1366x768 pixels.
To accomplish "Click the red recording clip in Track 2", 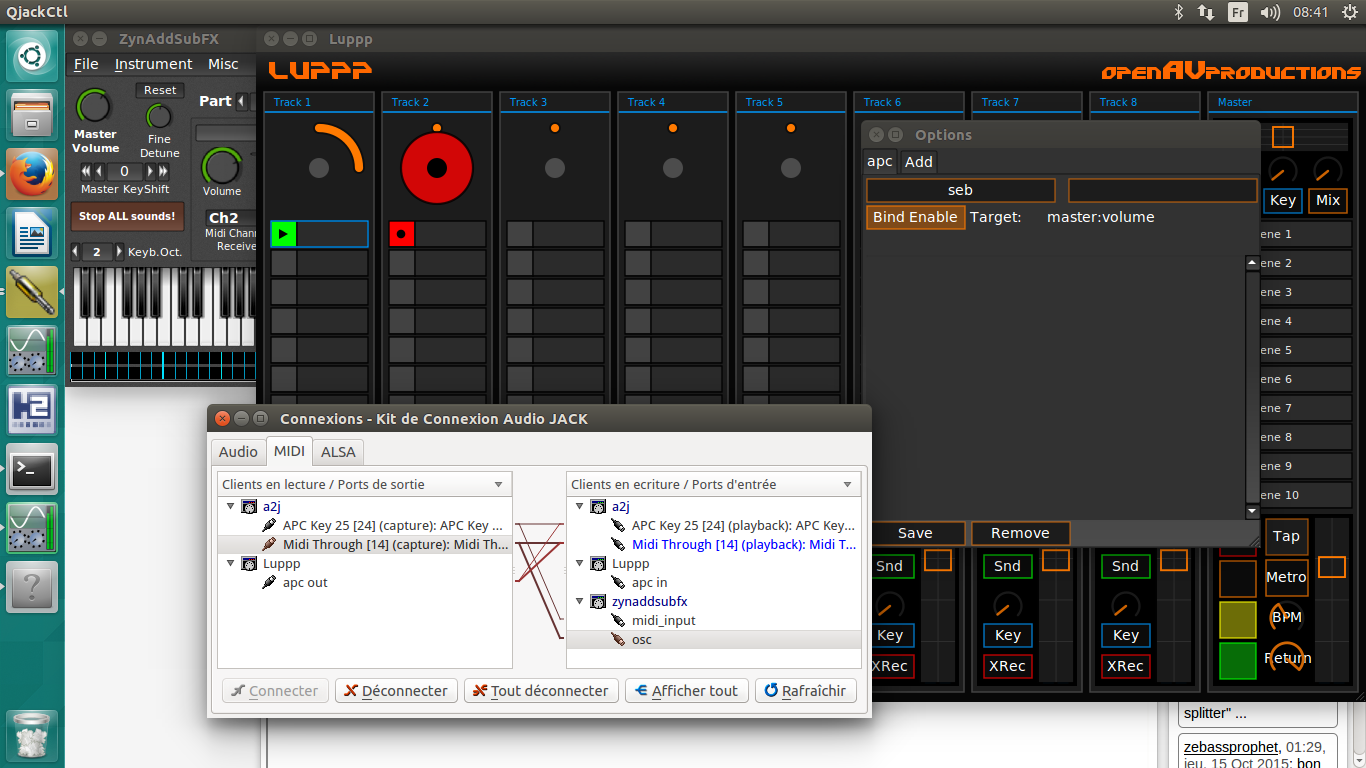I will point(401,234).
